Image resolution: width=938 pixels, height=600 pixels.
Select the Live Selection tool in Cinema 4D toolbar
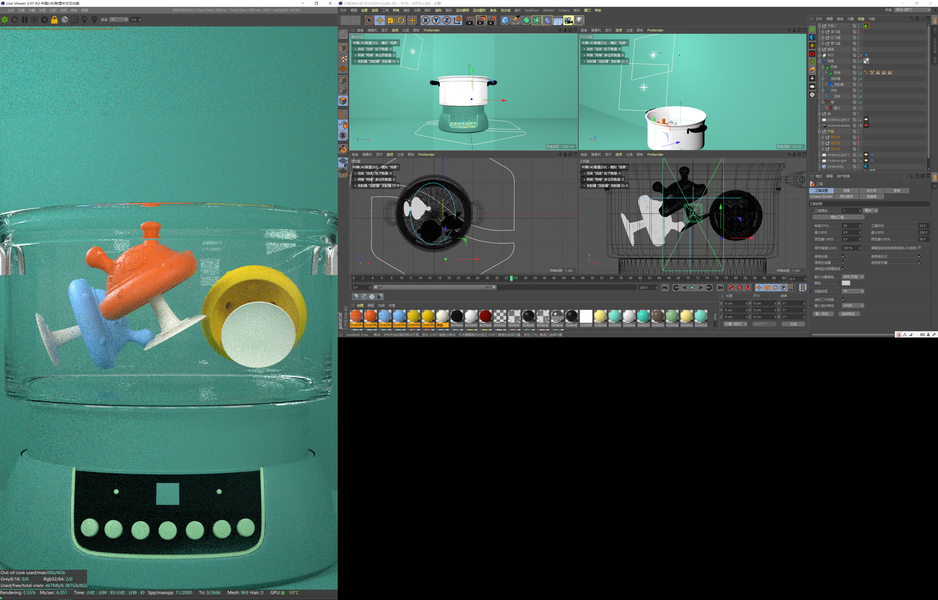(369, 20)
